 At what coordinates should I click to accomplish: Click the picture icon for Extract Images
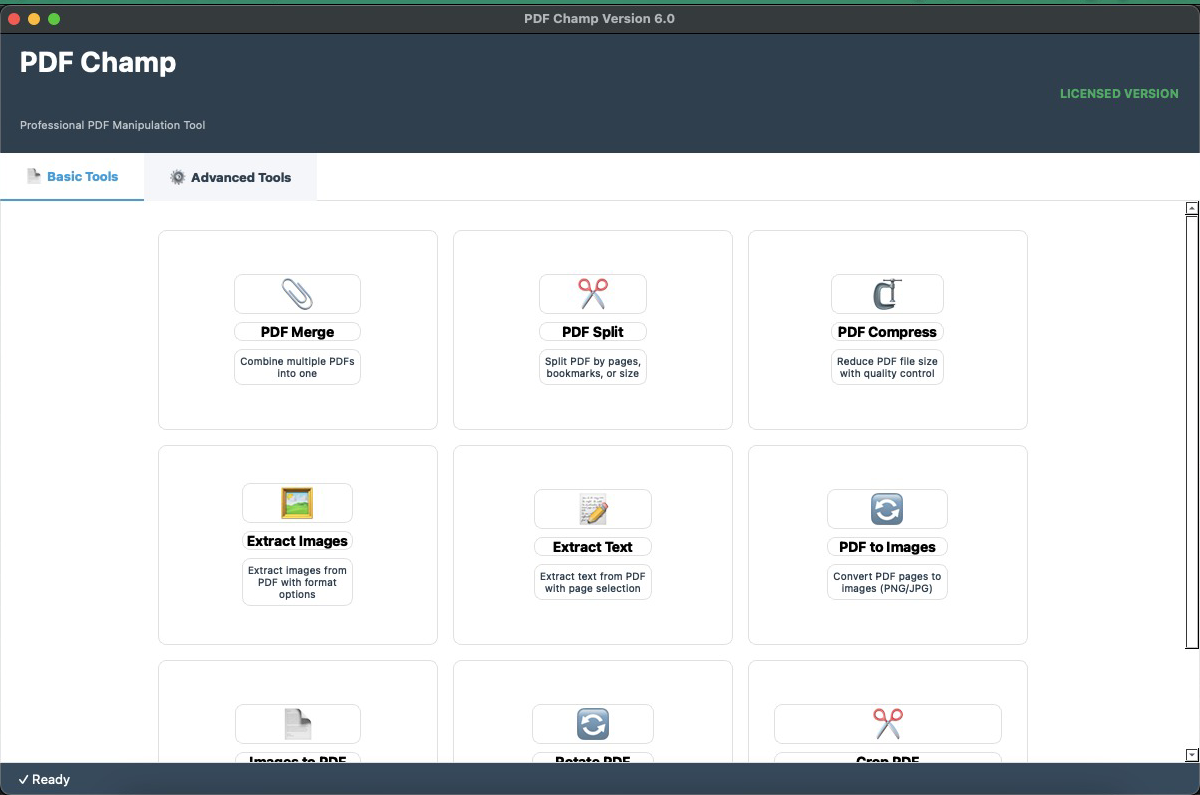click(x=297, y=502)
